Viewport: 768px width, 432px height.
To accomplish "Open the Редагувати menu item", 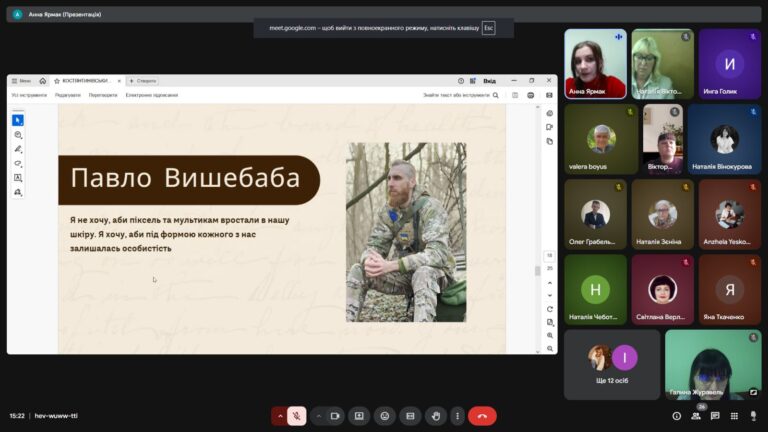I will coord(68,95).
